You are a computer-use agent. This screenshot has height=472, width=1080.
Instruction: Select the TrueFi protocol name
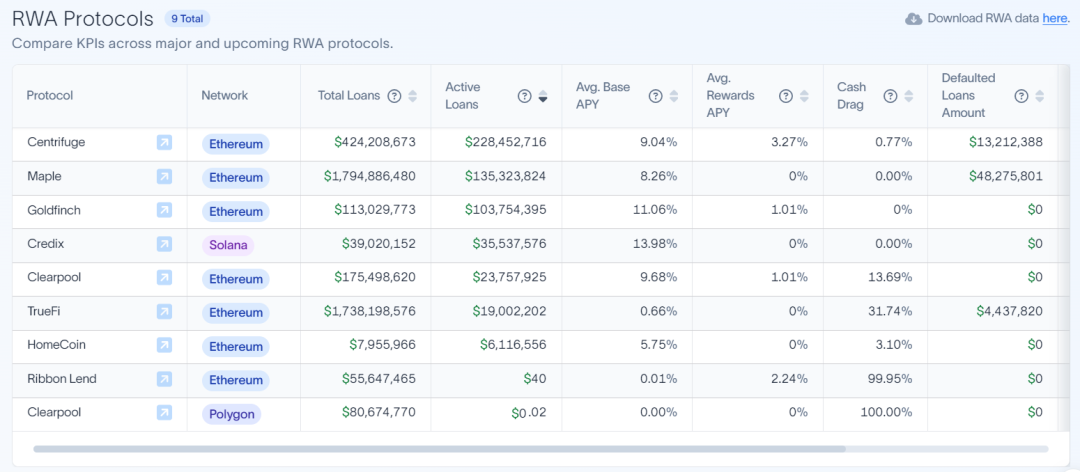coord(45,311)
